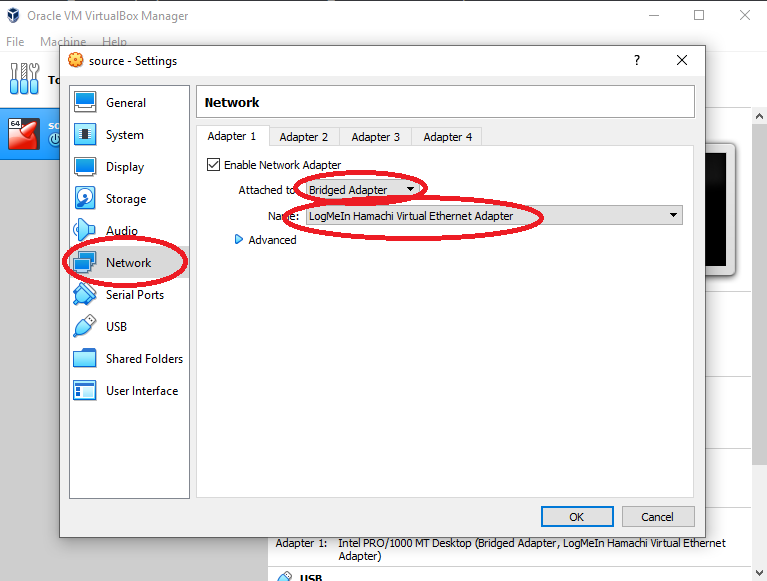Select the System chip icon
Viewport: 767px width, 581px height.
(85, 134)
